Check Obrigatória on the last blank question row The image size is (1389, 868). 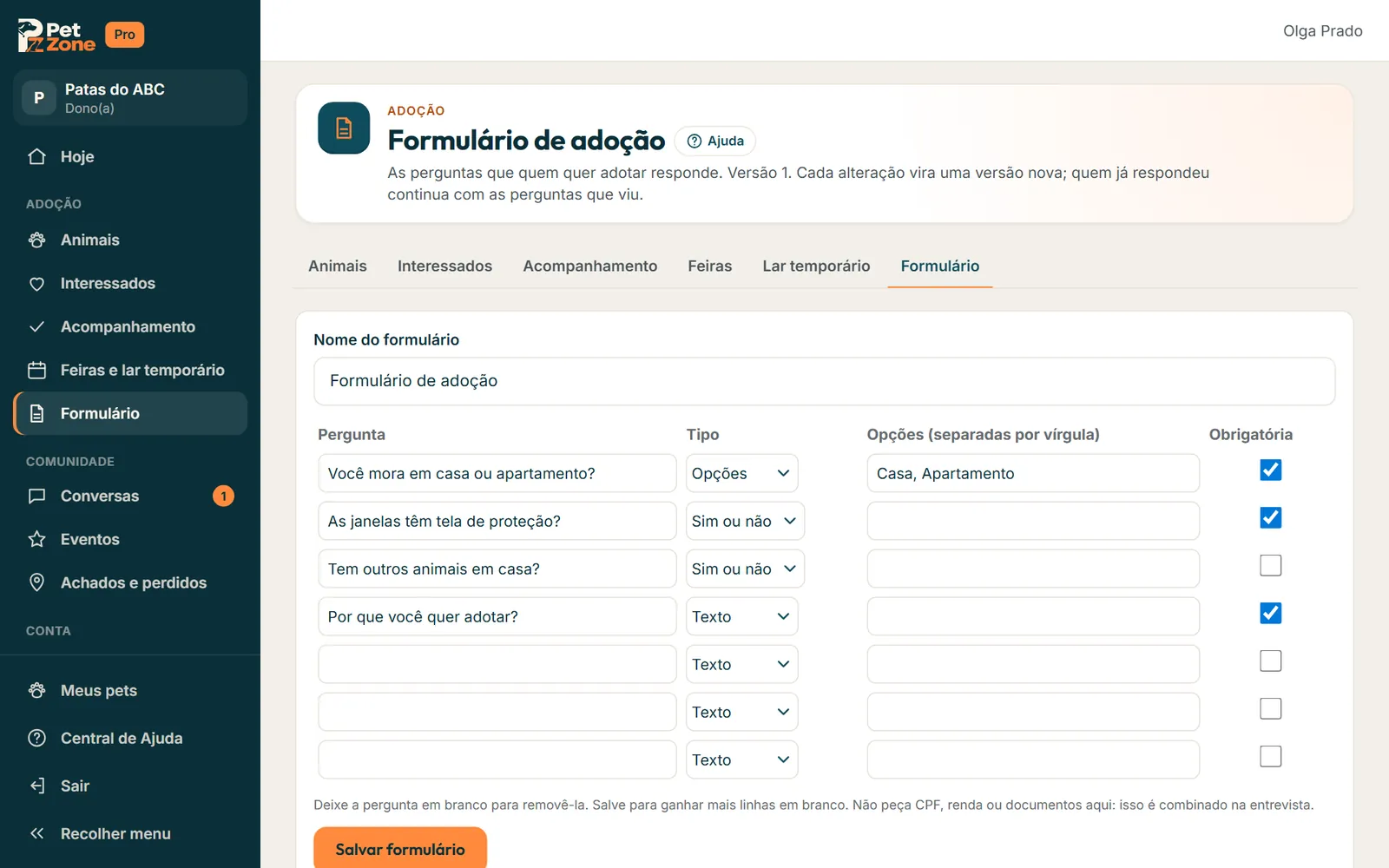point(1270,757)
